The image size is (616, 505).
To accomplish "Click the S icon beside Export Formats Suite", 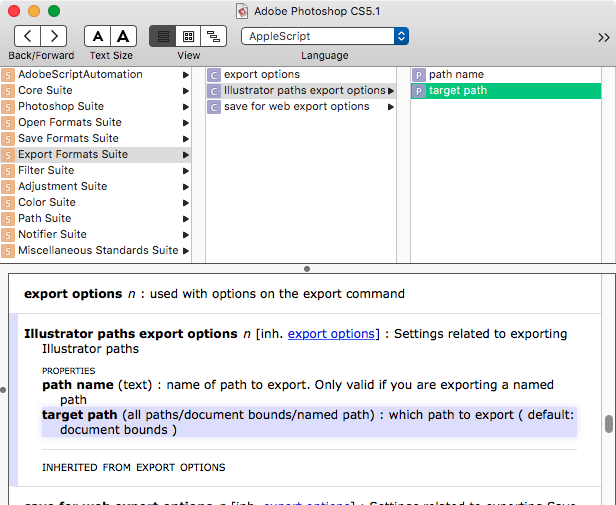I will point(8,155).
